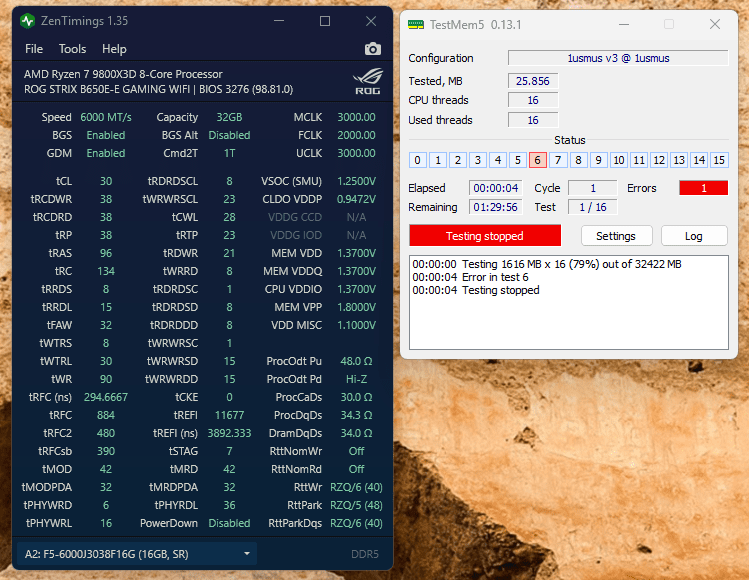Click the 'Testing 1616 MB x 16' log line

point(547,264)
